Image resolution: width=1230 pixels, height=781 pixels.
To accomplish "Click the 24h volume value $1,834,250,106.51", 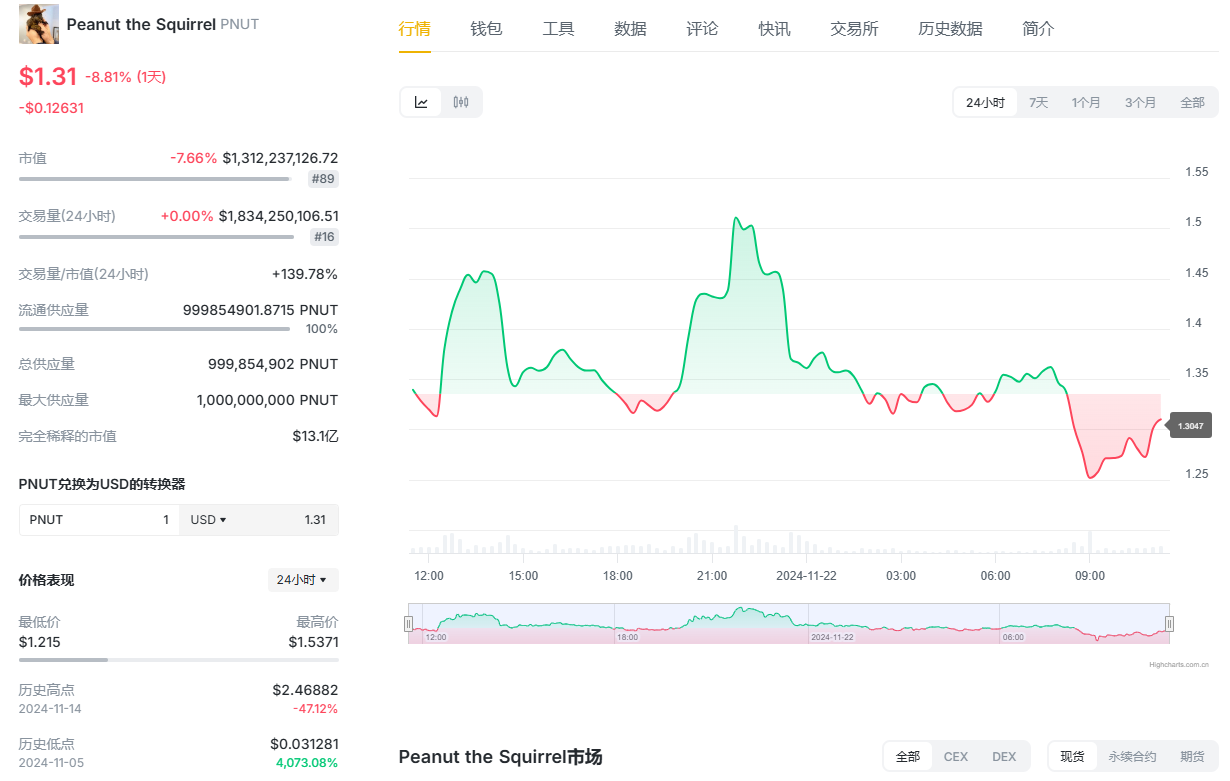I will (278, 216).
